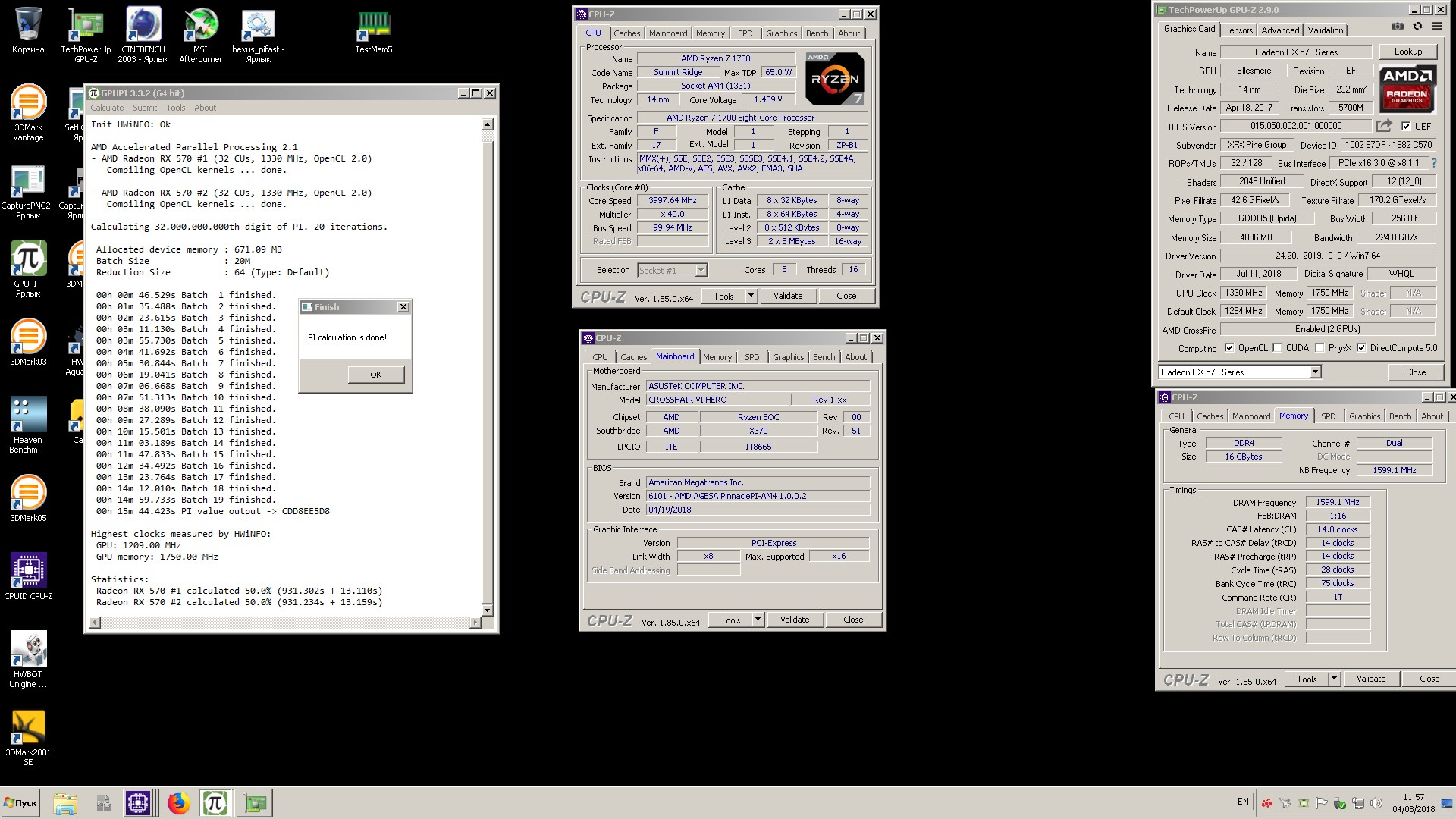1456x819 pixels.
Task: Open the About menu in GPUPI
Action: [x=205, y=108]
